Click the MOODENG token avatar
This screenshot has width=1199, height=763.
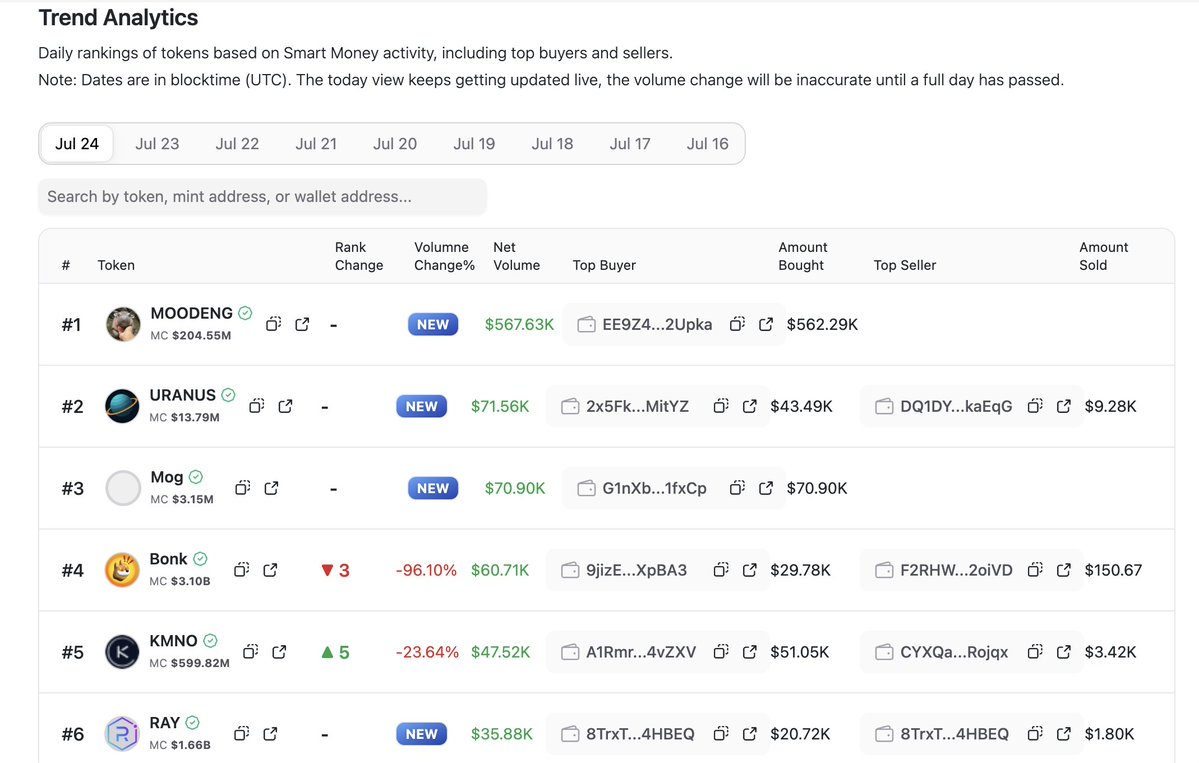click(x=122, y=324)
